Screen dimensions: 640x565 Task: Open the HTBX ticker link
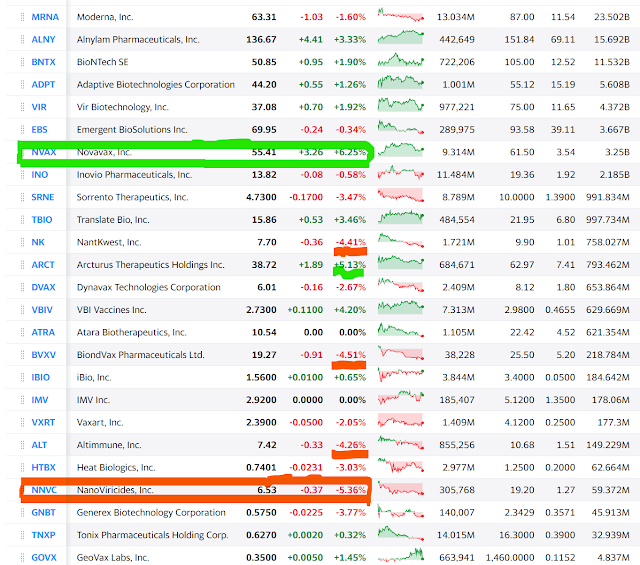43,467
